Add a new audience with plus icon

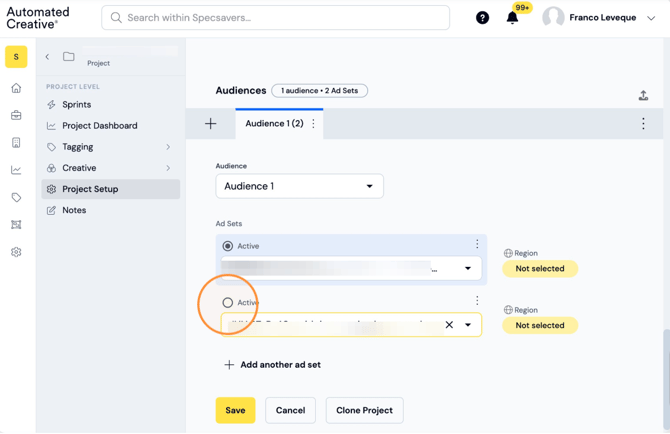210,124
